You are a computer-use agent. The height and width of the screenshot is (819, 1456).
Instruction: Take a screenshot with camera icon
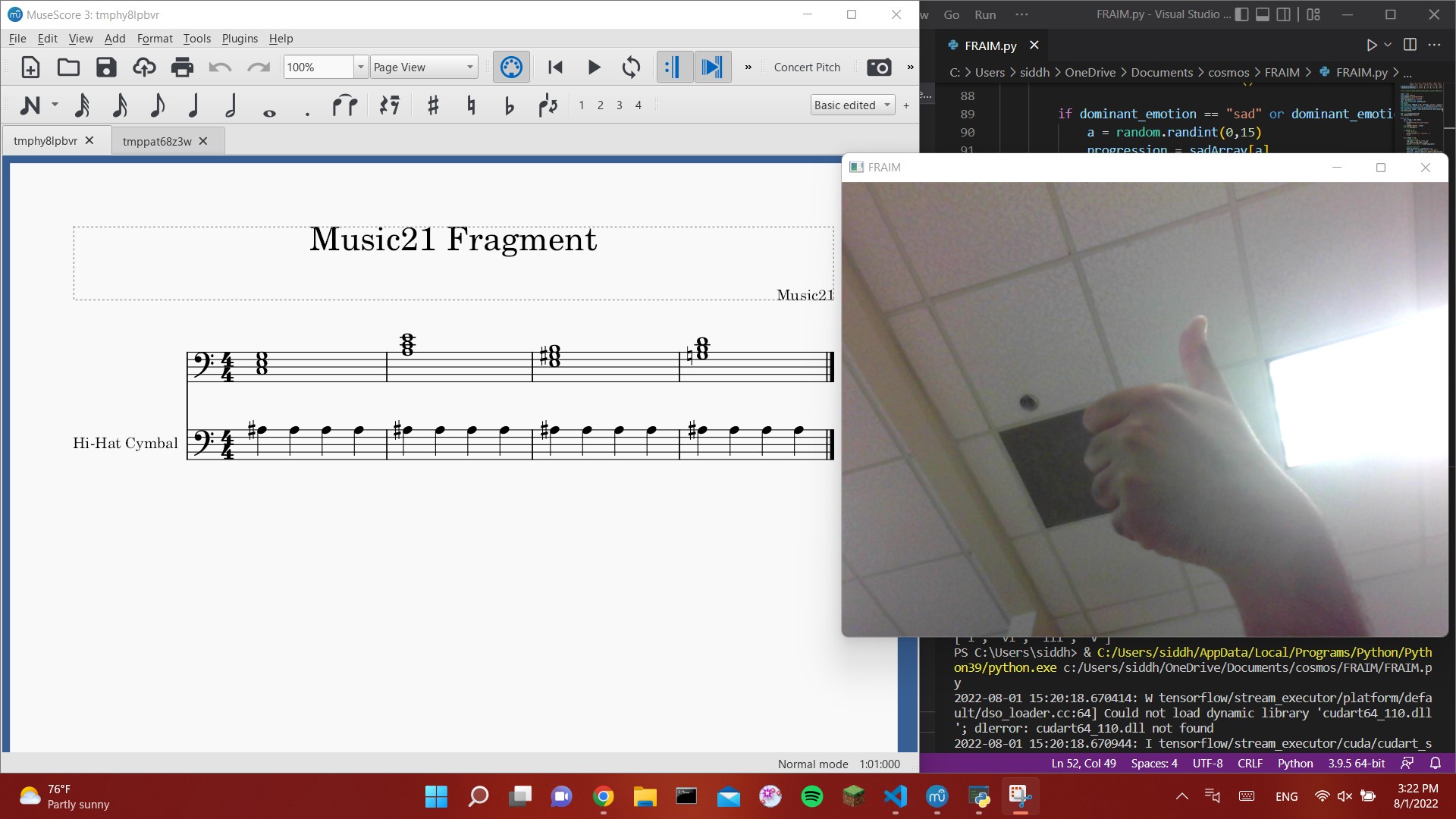click(x=879, y=67)
